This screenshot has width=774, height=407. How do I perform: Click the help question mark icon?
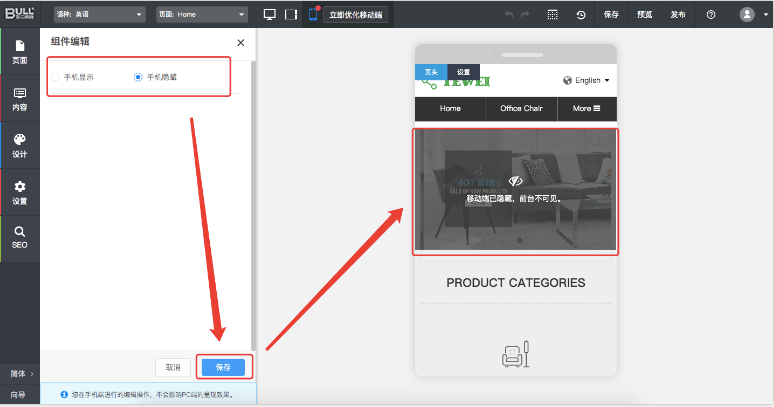tap(710, 15)
